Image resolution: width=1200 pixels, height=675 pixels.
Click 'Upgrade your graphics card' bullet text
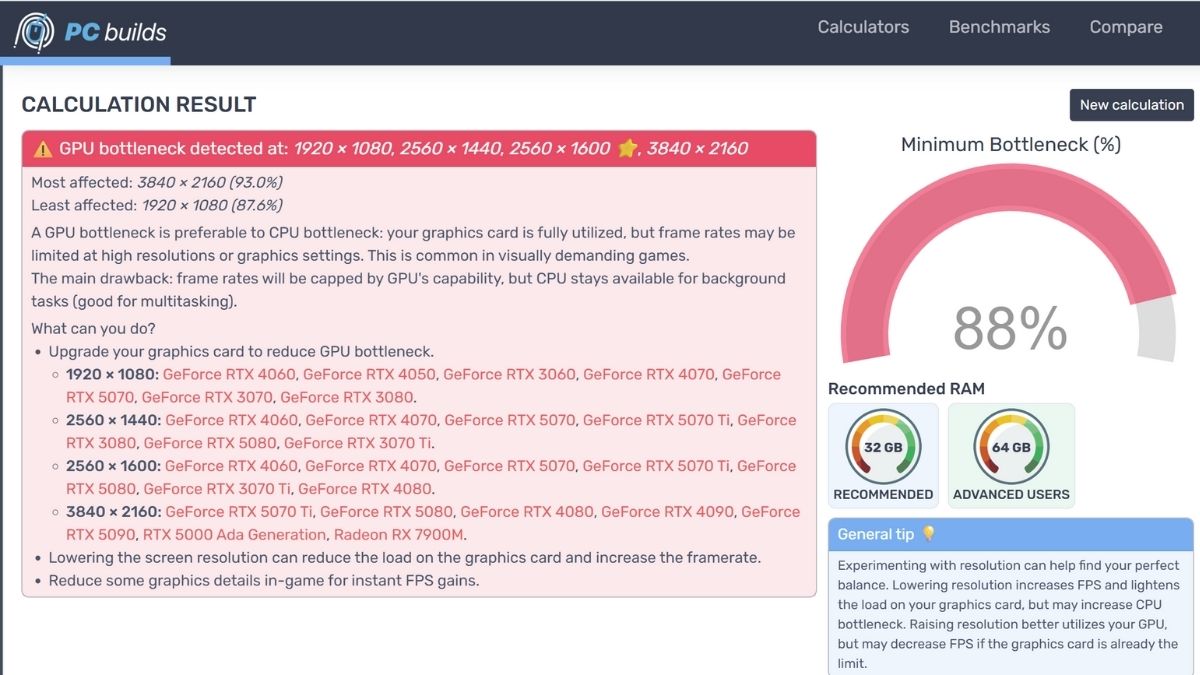(x=241, y=352)
